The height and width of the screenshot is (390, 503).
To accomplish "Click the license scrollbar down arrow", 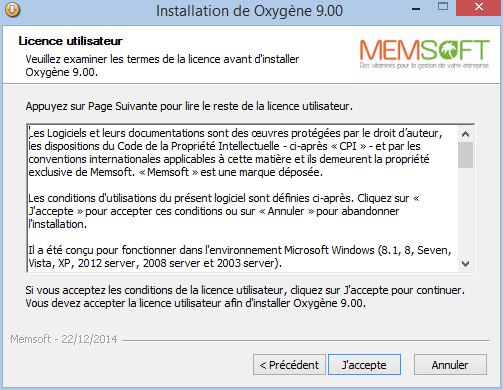I will click(x=465, y=264).
